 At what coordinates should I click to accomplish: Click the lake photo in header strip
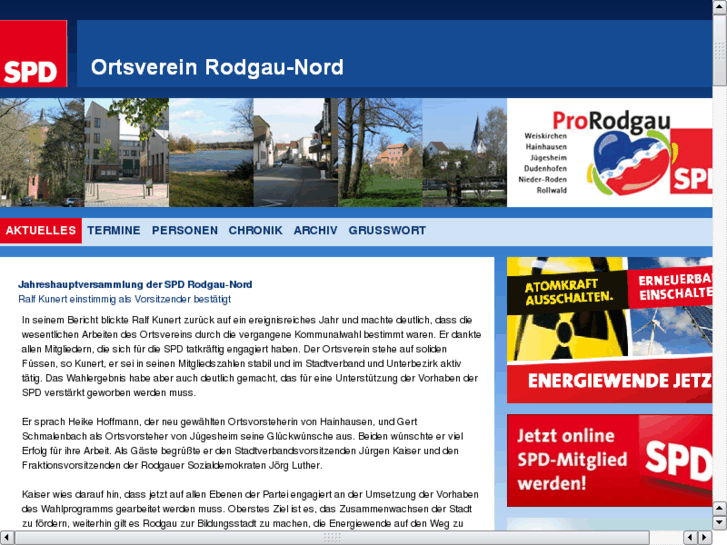coord(211,153)
